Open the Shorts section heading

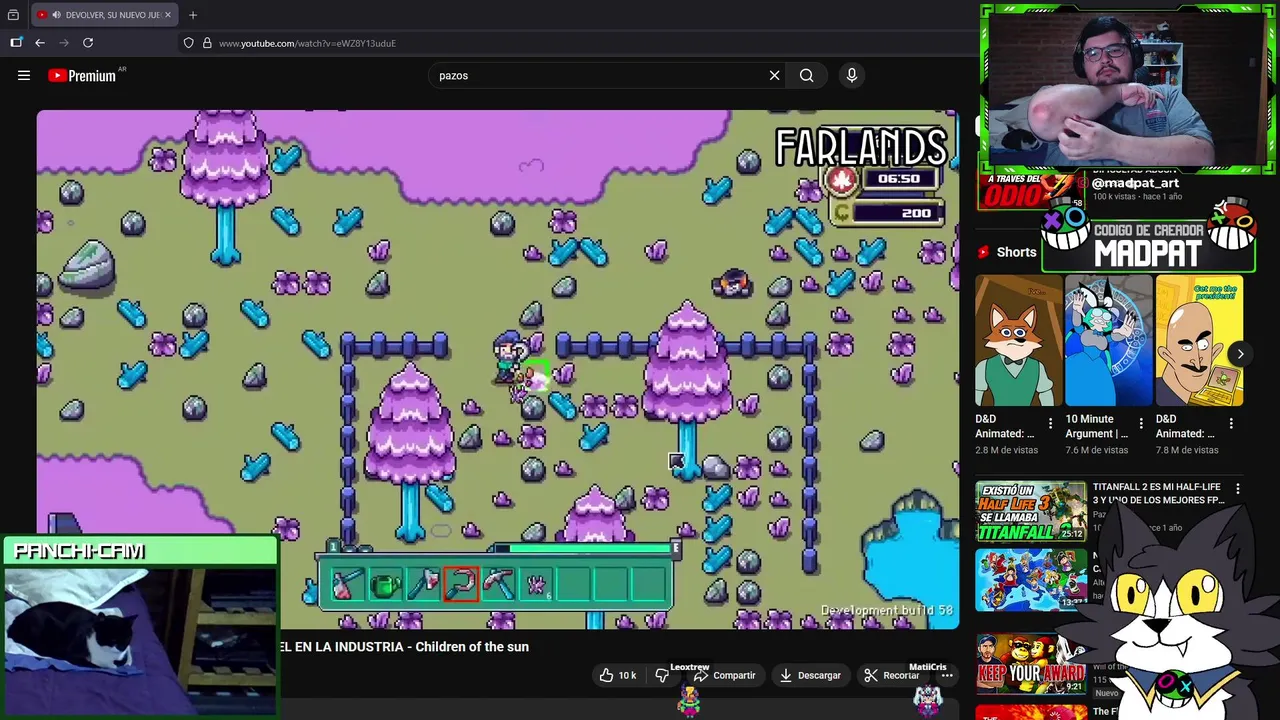(1016, 252)
